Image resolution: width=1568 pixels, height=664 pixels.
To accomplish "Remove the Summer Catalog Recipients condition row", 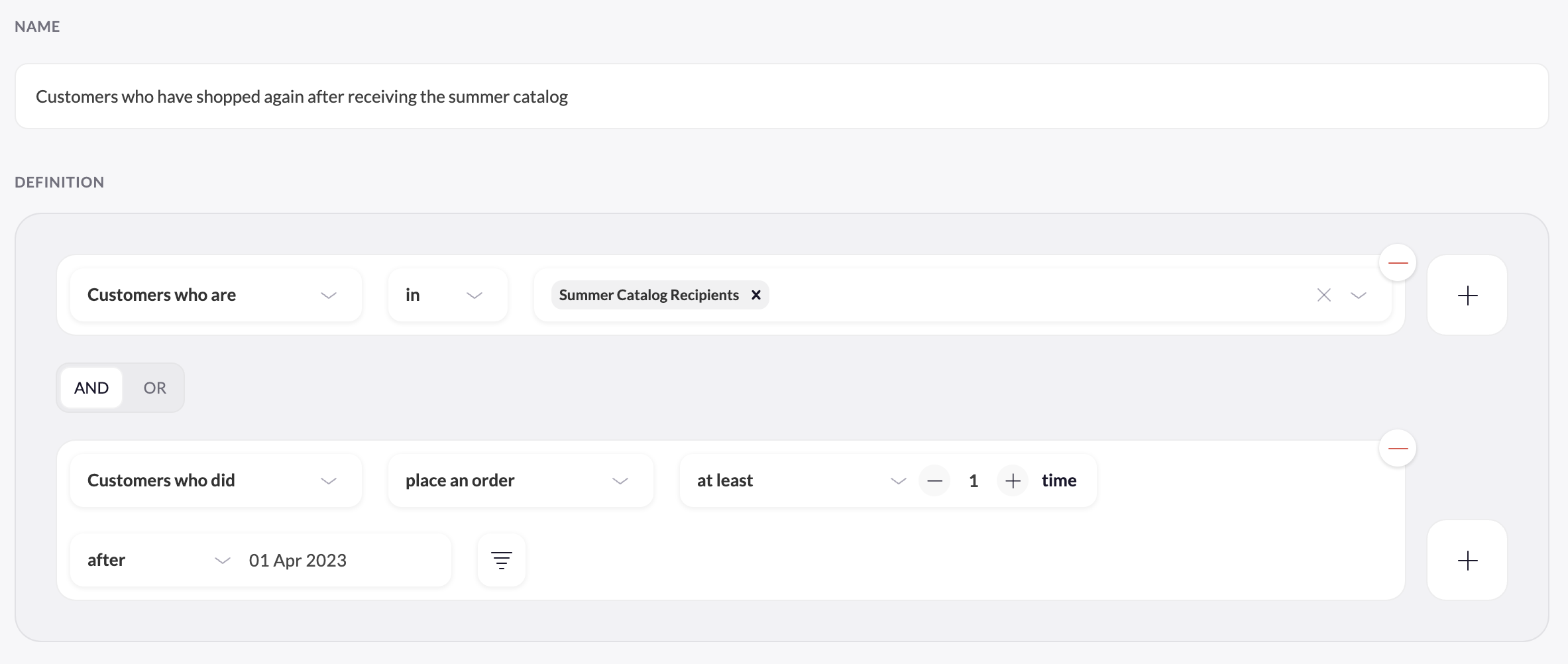I will pos(1398,262).
